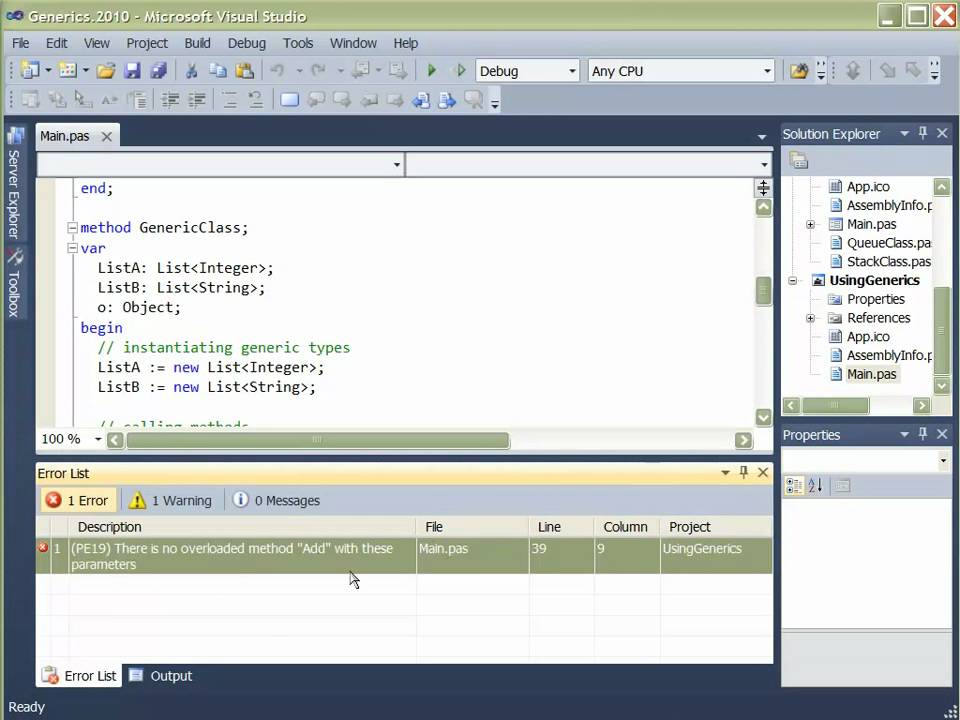Open the Server Explorer side tab
Viewport: 960px width, 720px height.
pyautogui.click(x=15, y=183)
